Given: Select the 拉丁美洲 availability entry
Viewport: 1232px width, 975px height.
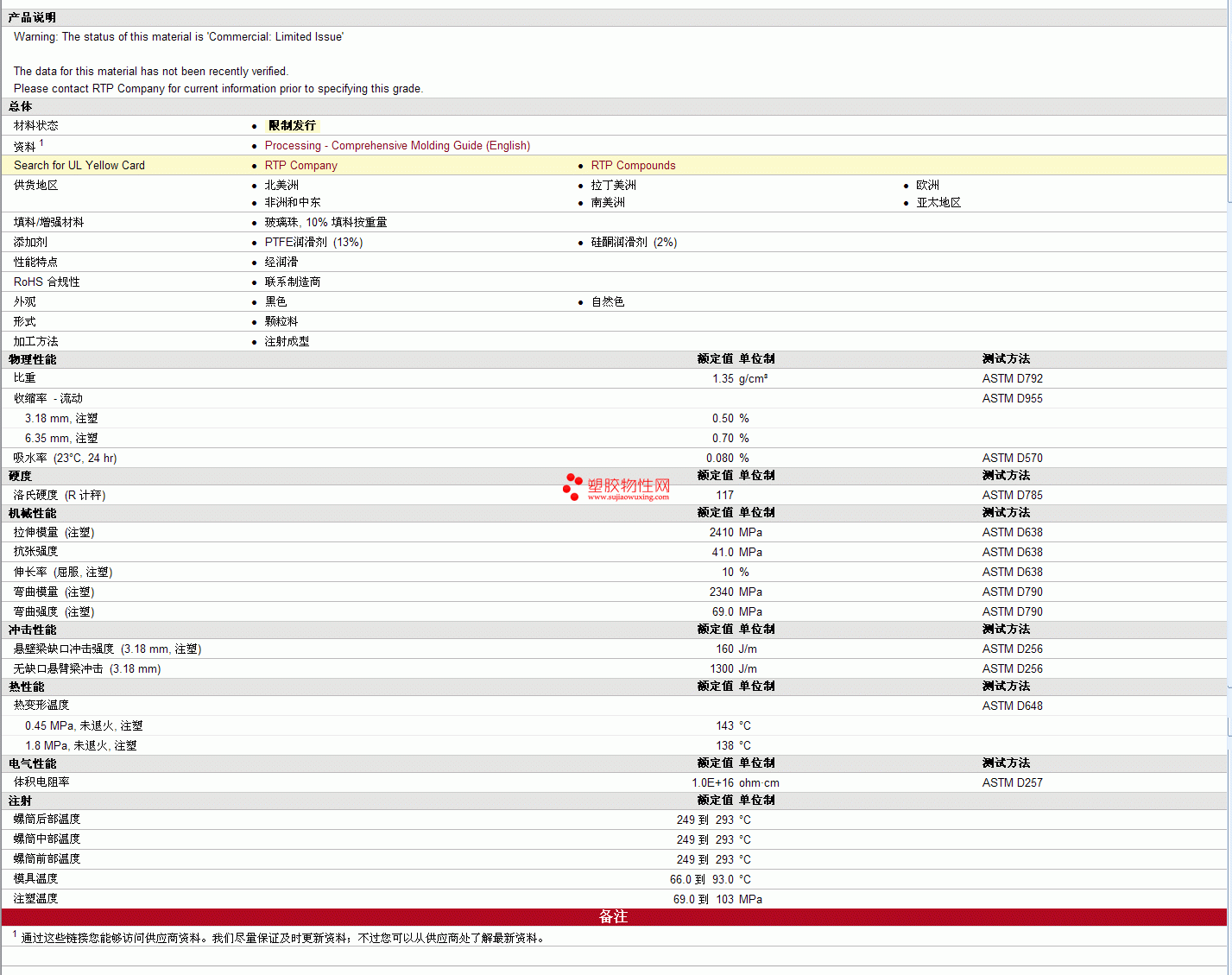Looking at the screenshot, I should [x=613, y=186].
